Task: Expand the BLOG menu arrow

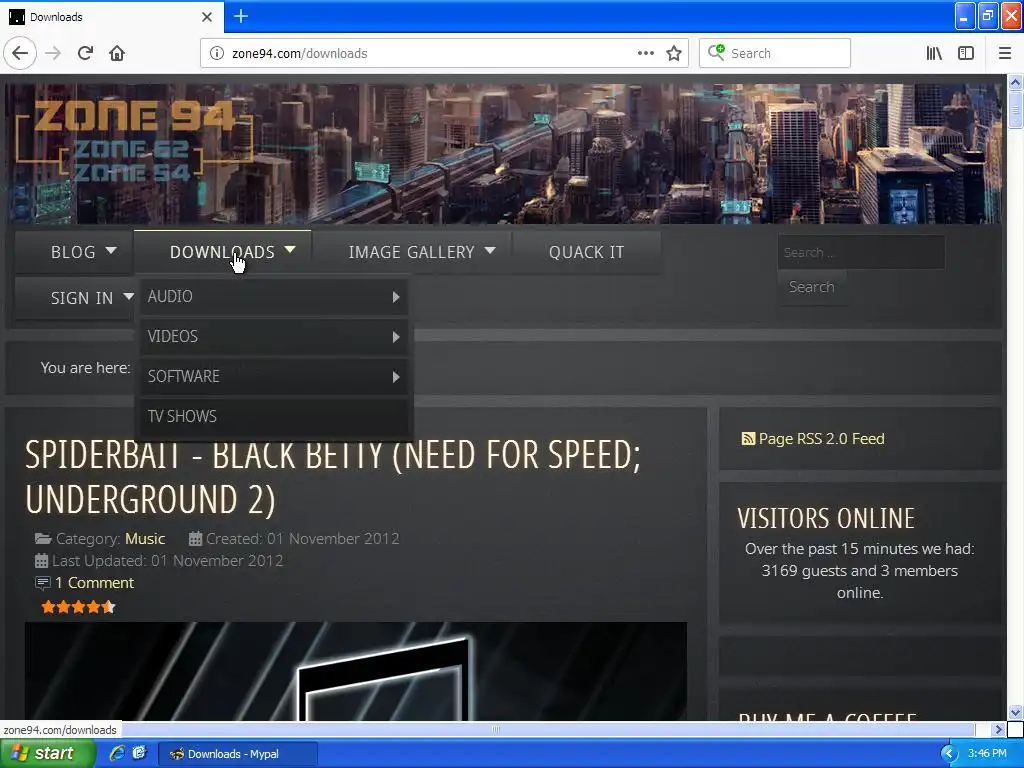Action: (111, 250)
